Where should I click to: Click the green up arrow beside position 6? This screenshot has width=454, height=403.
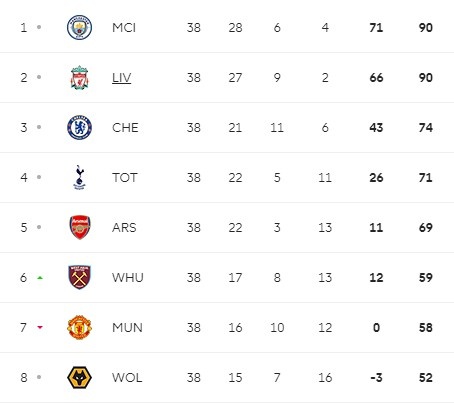coord(40,277)
